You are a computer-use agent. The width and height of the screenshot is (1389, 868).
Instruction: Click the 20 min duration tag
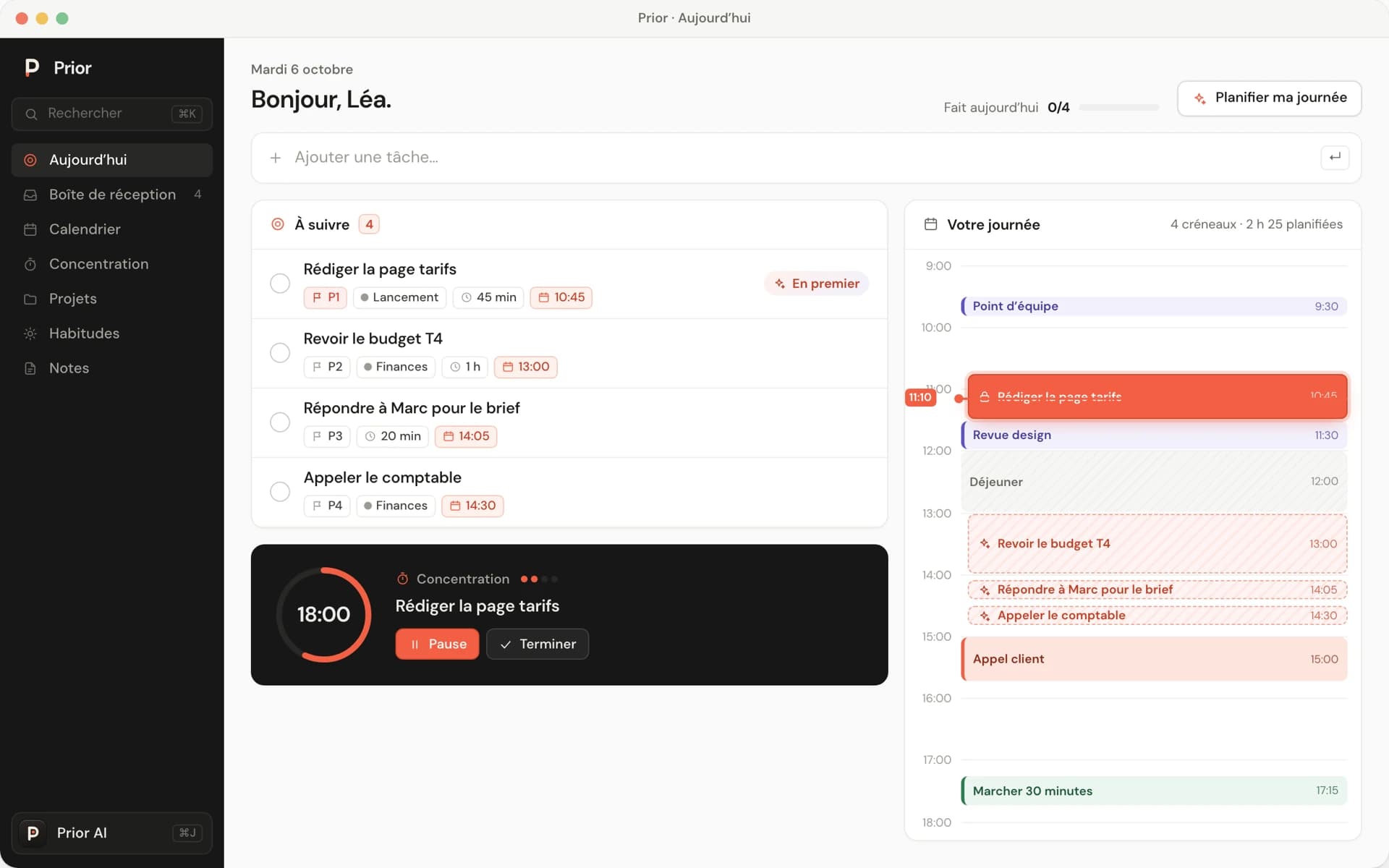pos(393,436)
